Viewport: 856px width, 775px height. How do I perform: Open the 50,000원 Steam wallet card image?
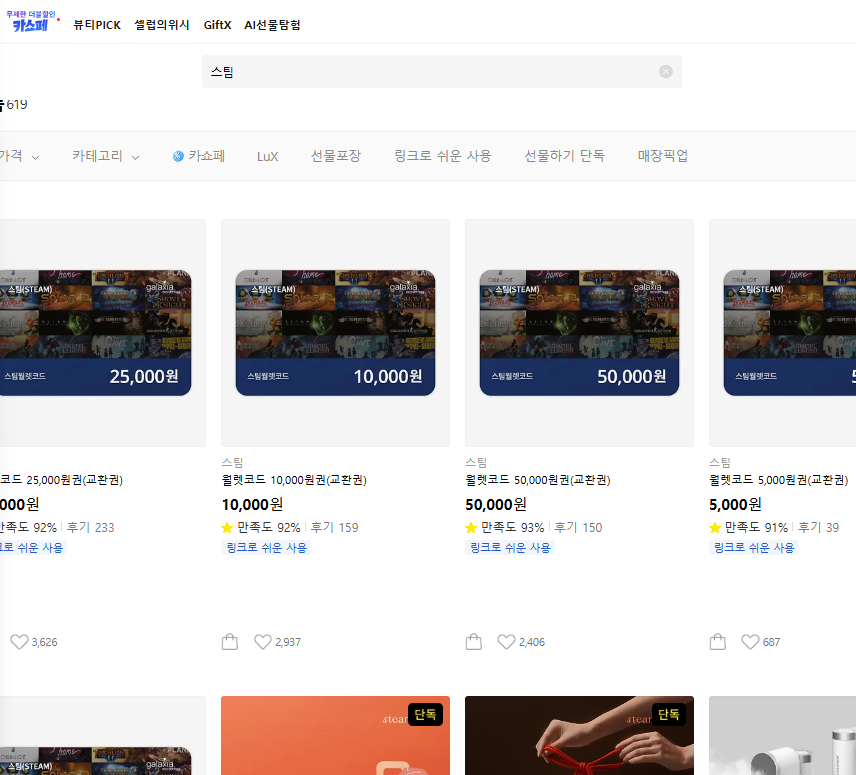579,333
